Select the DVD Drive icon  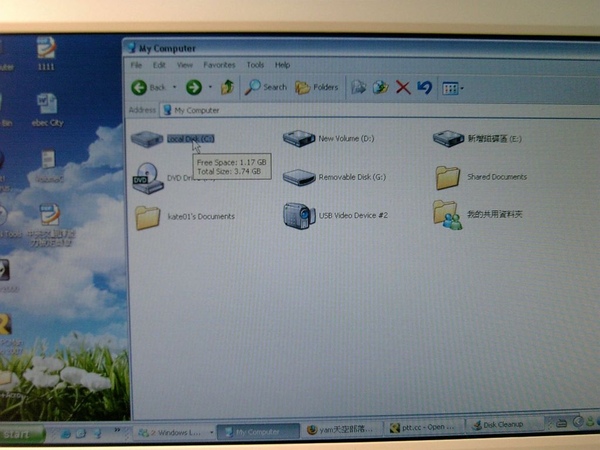coord(148,178)
